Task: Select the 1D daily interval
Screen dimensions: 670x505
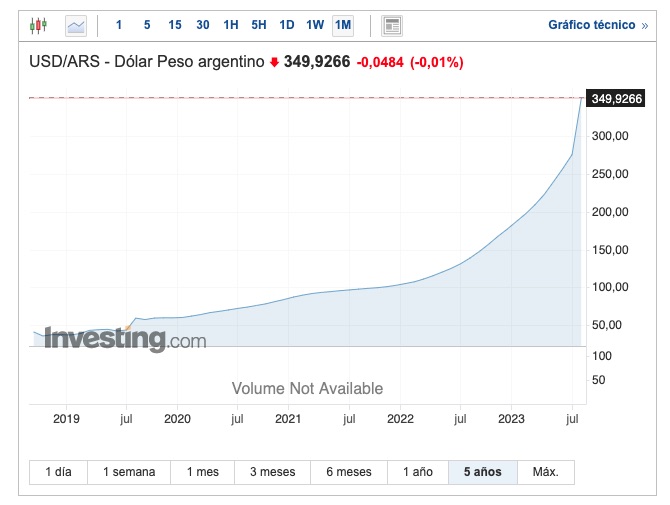Action: pyautogui.click(x=287, y=24)
